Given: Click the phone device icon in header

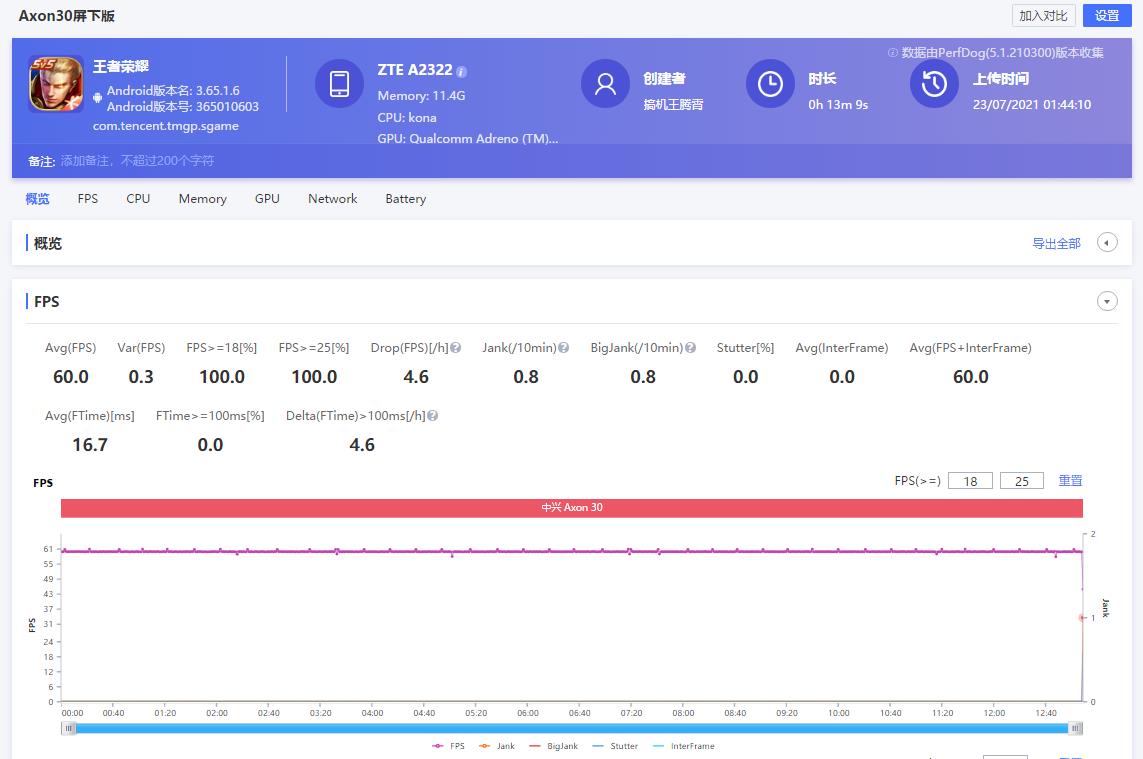Looking at the screenshot, I should point(339,84).
